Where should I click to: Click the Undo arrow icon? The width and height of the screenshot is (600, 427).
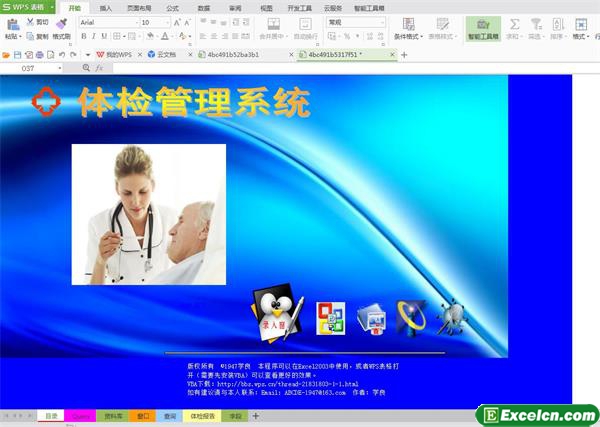tap(62, 55)
